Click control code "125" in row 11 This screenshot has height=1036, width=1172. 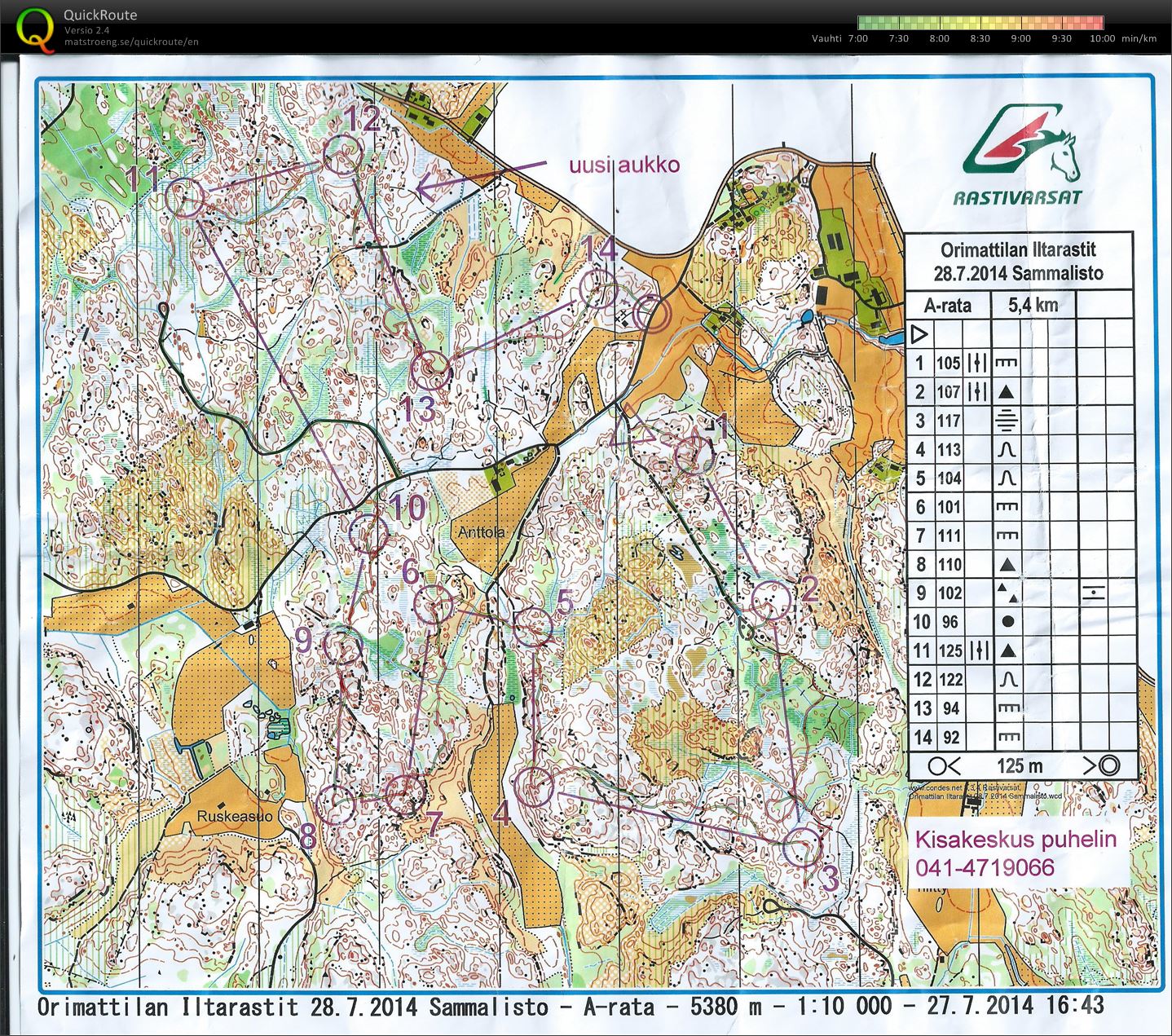(950, 650)
